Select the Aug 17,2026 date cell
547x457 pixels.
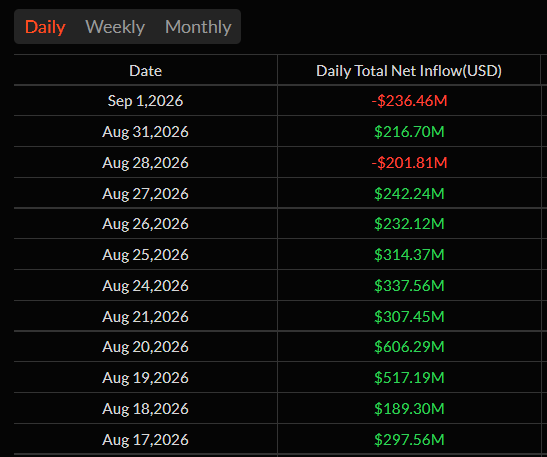point(145,440)
